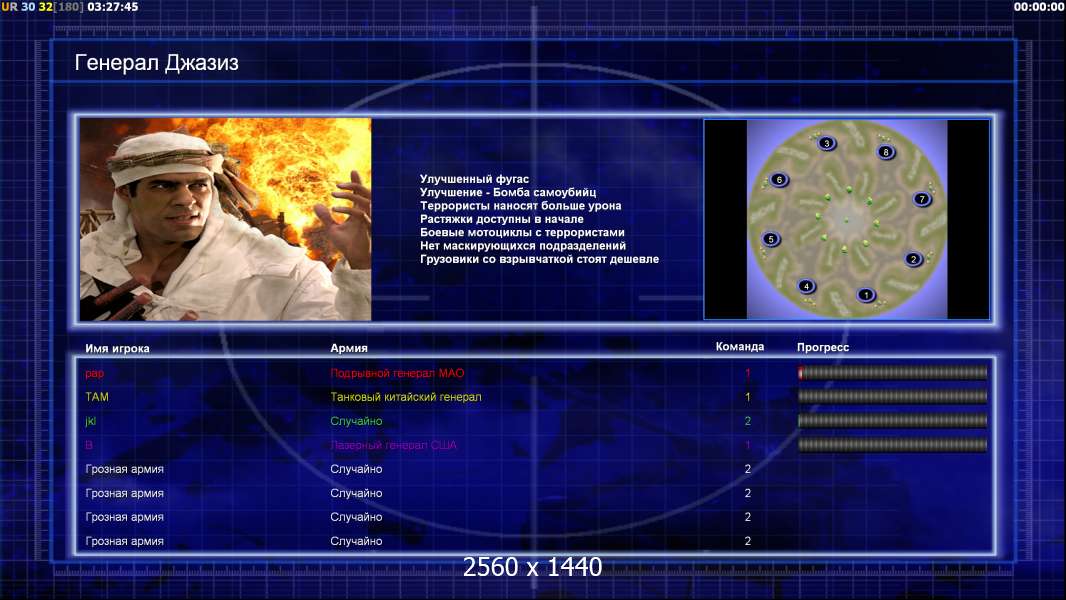Click team number in jkl's row

coord(747,421)
